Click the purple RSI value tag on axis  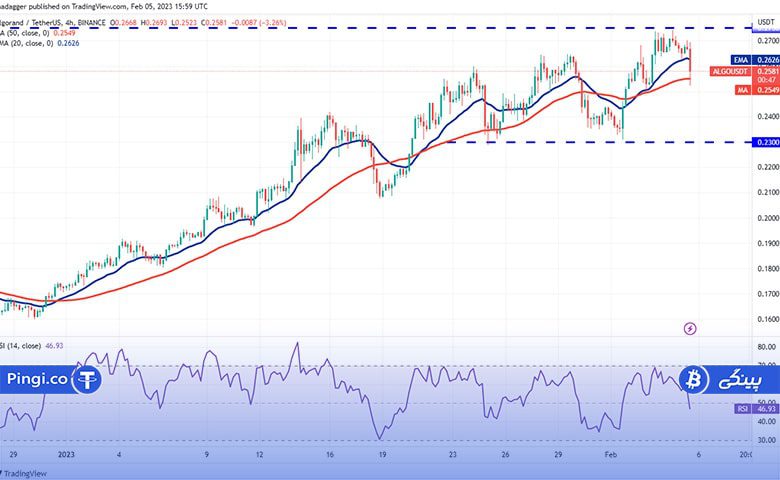[757, 409]
